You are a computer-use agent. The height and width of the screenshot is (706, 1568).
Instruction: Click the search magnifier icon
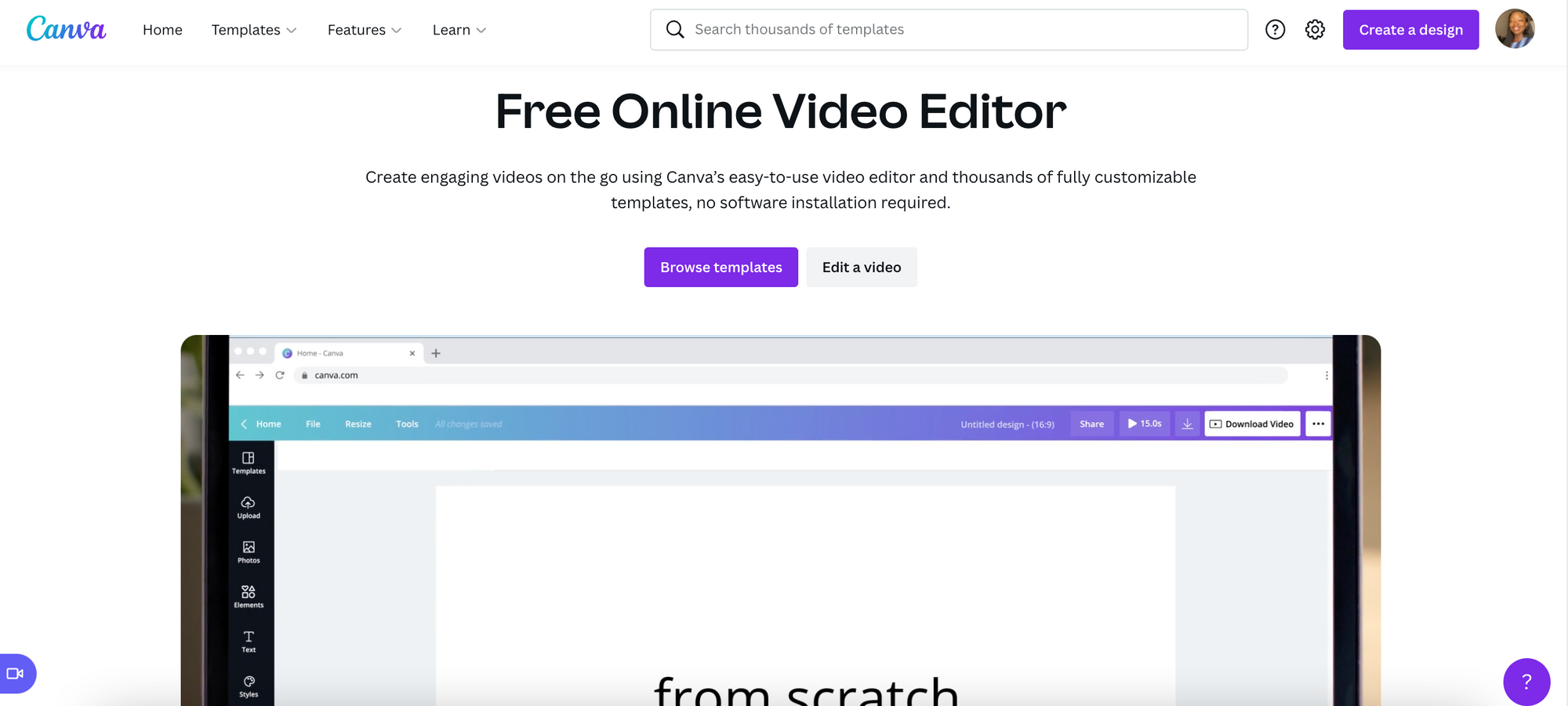(x=675, y=30)
